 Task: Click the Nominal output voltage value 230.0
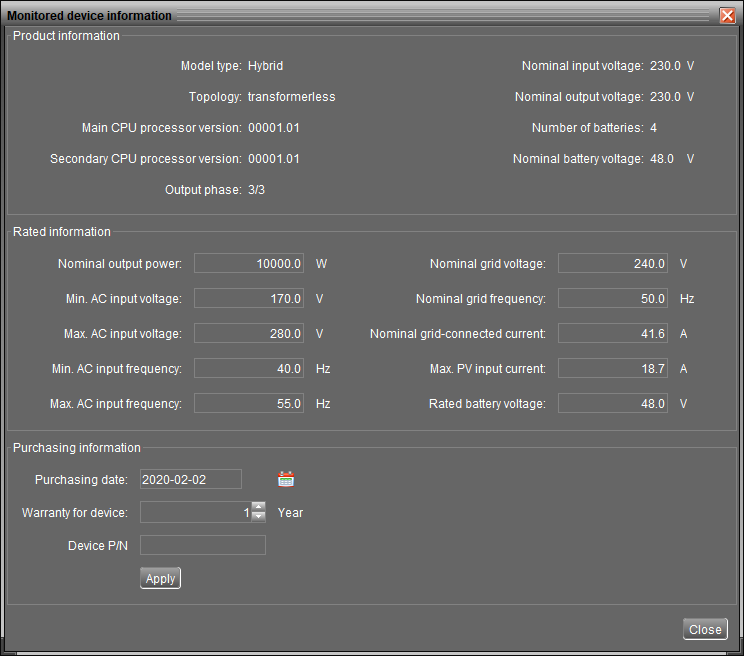(x=665, y=97)
